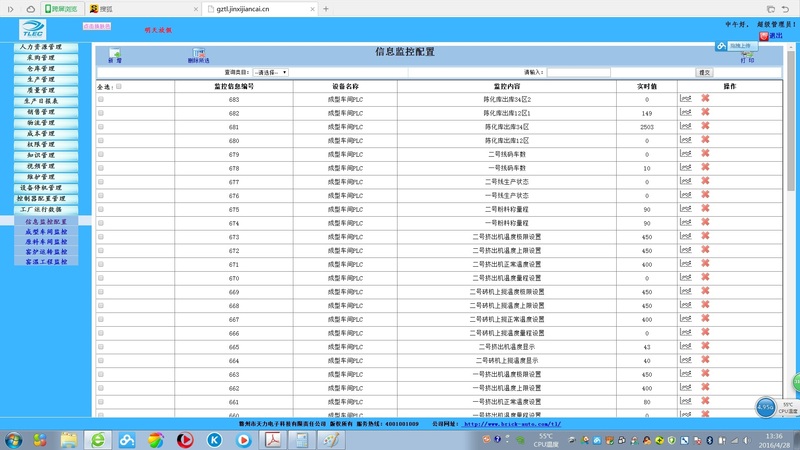
Task: Open the chart icon for row 675
Action: [x=685, y=209]
